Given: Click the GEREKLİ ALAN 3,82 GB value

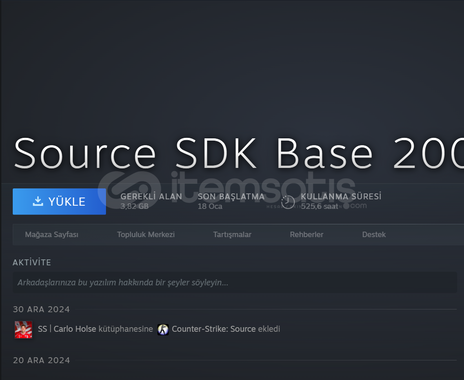Looking at the screenshot, I should point(134,206).
